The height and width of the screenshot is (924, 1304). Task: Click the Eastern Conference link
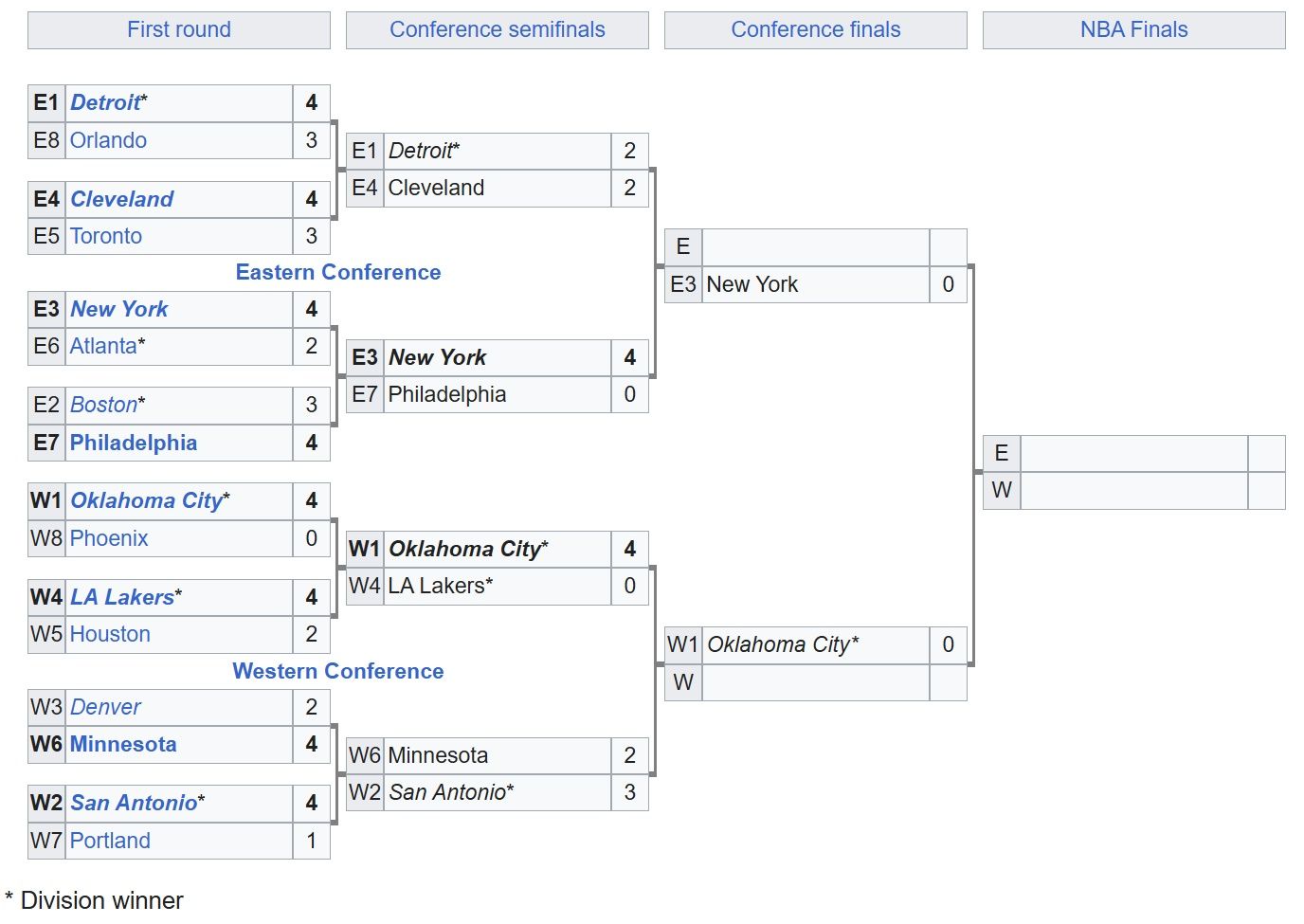click(x=338, y=272)
